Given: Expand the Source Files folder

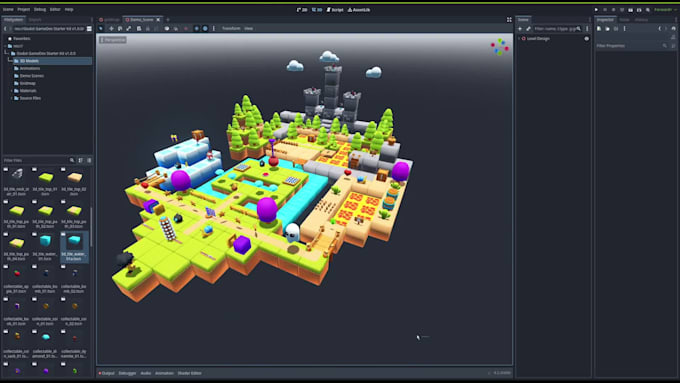Looking at the screenshot, I should point(12,98).
